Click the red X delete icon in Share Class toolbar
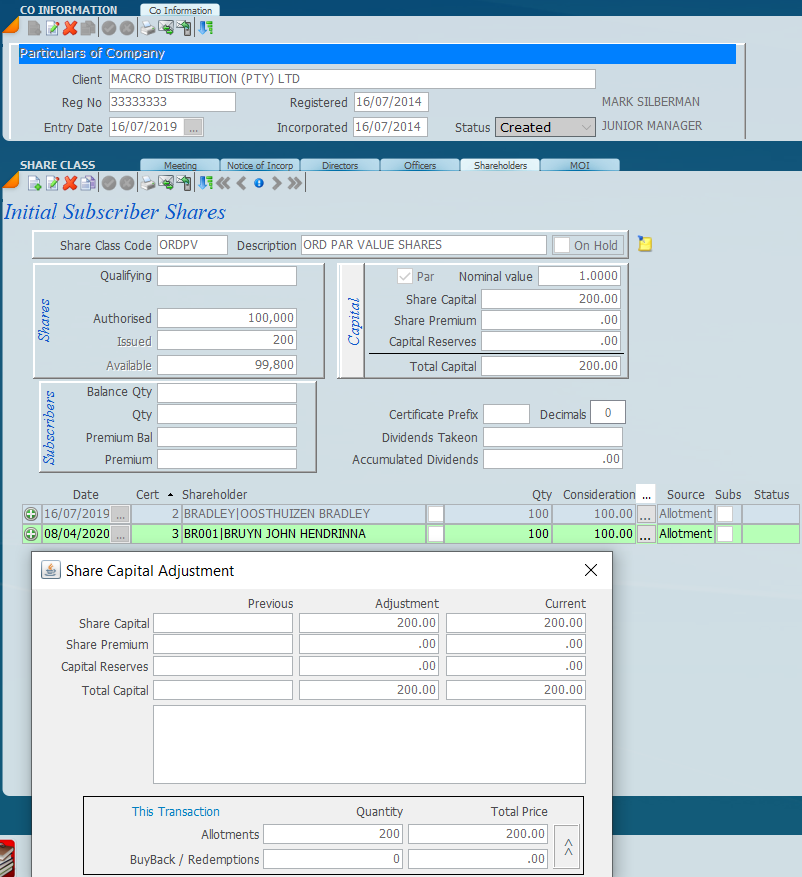This screenshot has width=802, height=877. click(x=70, y=183)
